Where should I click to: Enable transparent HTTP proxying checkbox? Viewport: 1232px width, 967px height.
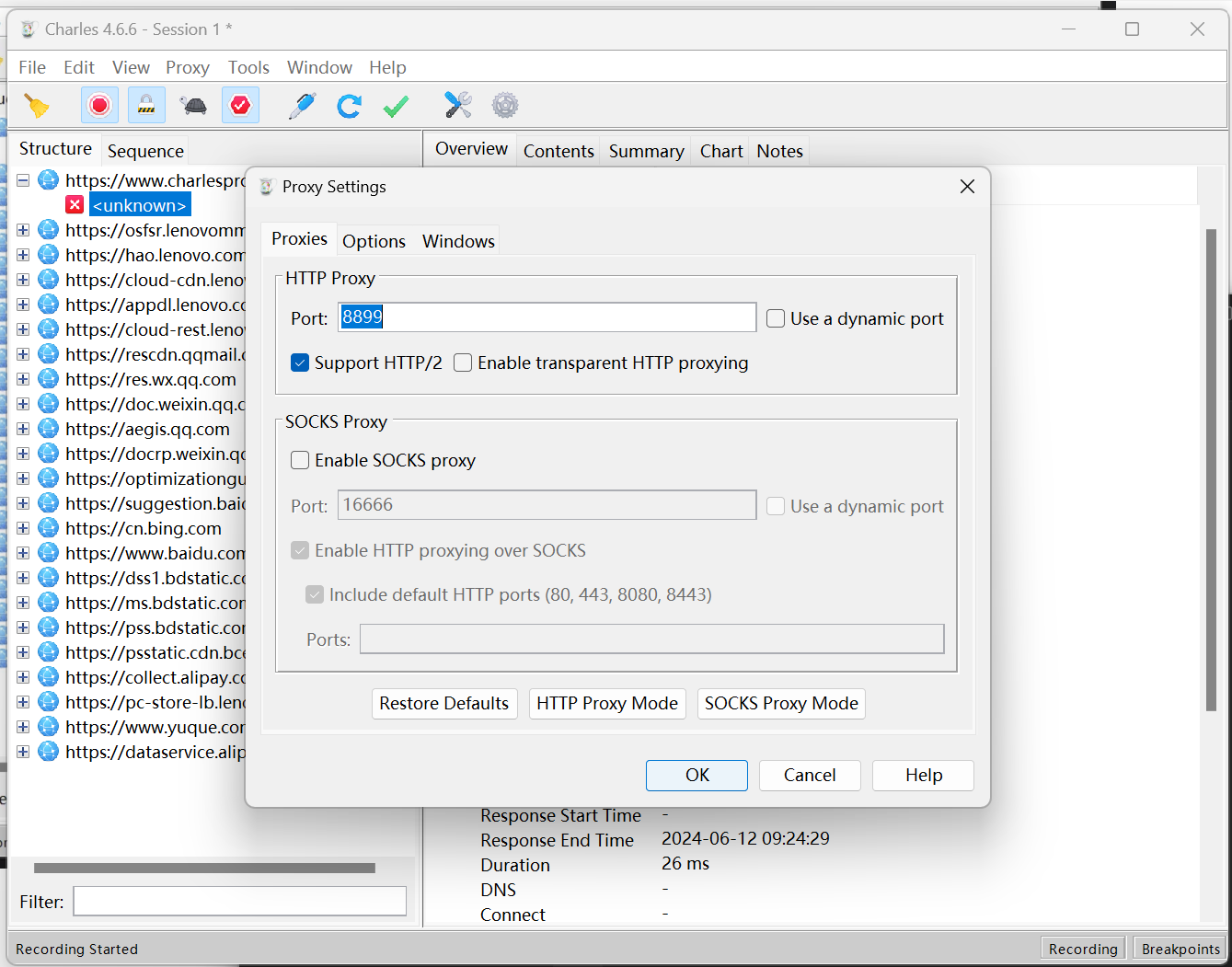[x=463, y=363]
